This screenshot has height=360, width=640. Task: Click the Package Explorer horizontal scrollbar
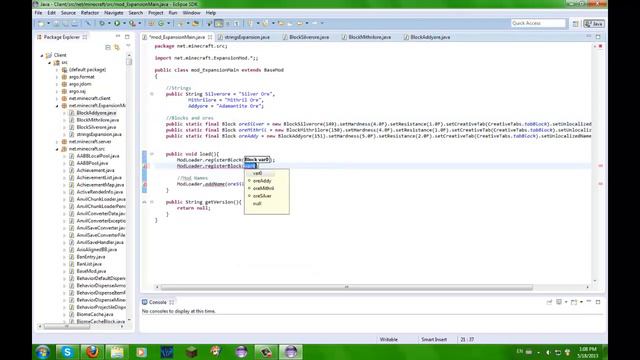67,327
